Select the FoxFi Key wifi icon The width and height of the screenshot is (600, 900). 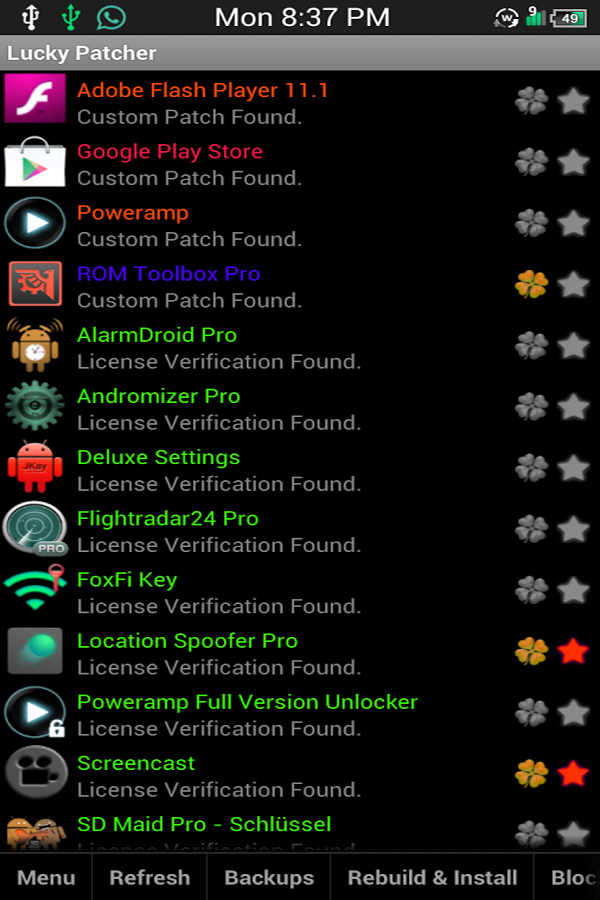point(35,588)
